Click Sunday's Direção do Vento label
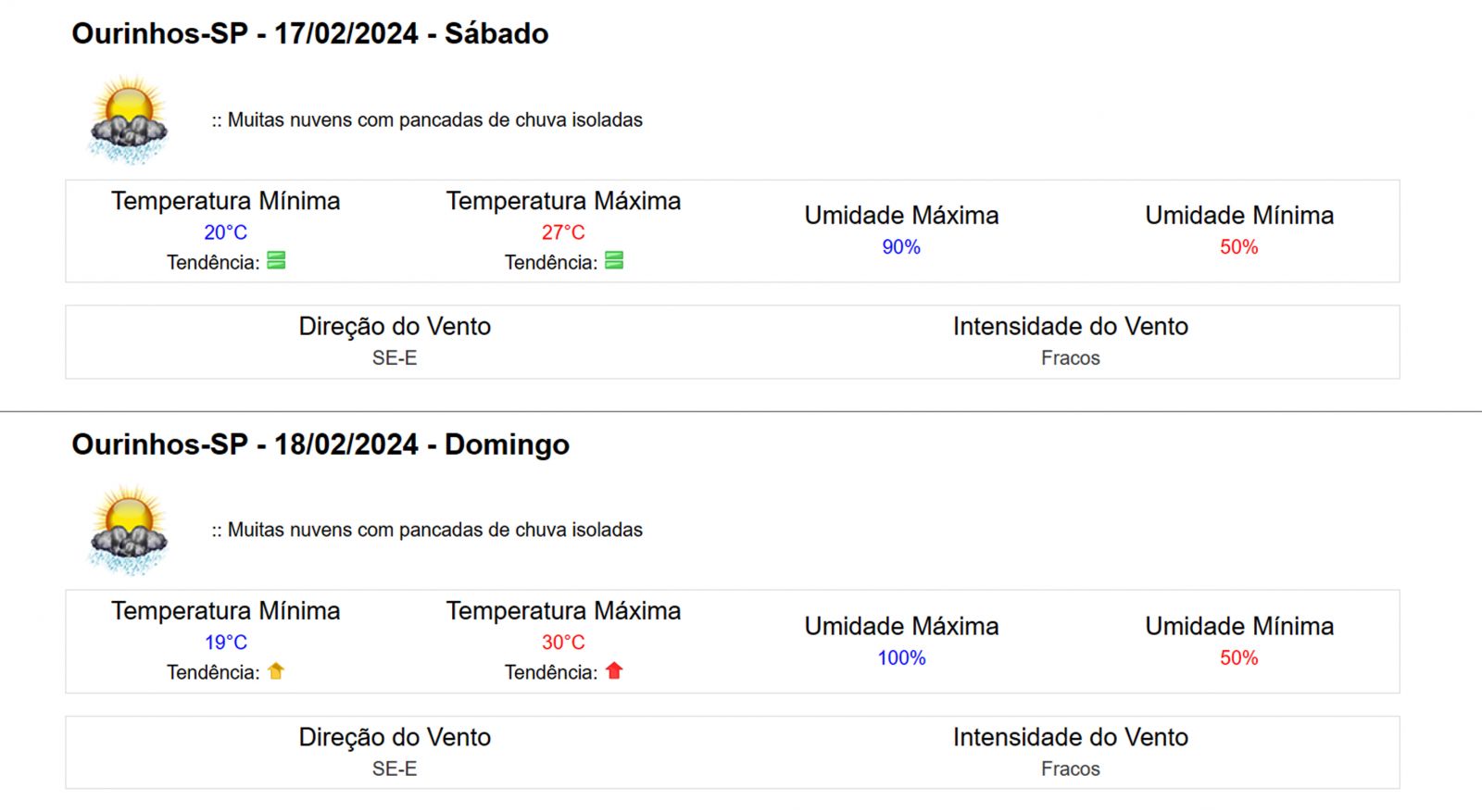The height and width of the screenshot is (812, 1482). tap(395, 737)
